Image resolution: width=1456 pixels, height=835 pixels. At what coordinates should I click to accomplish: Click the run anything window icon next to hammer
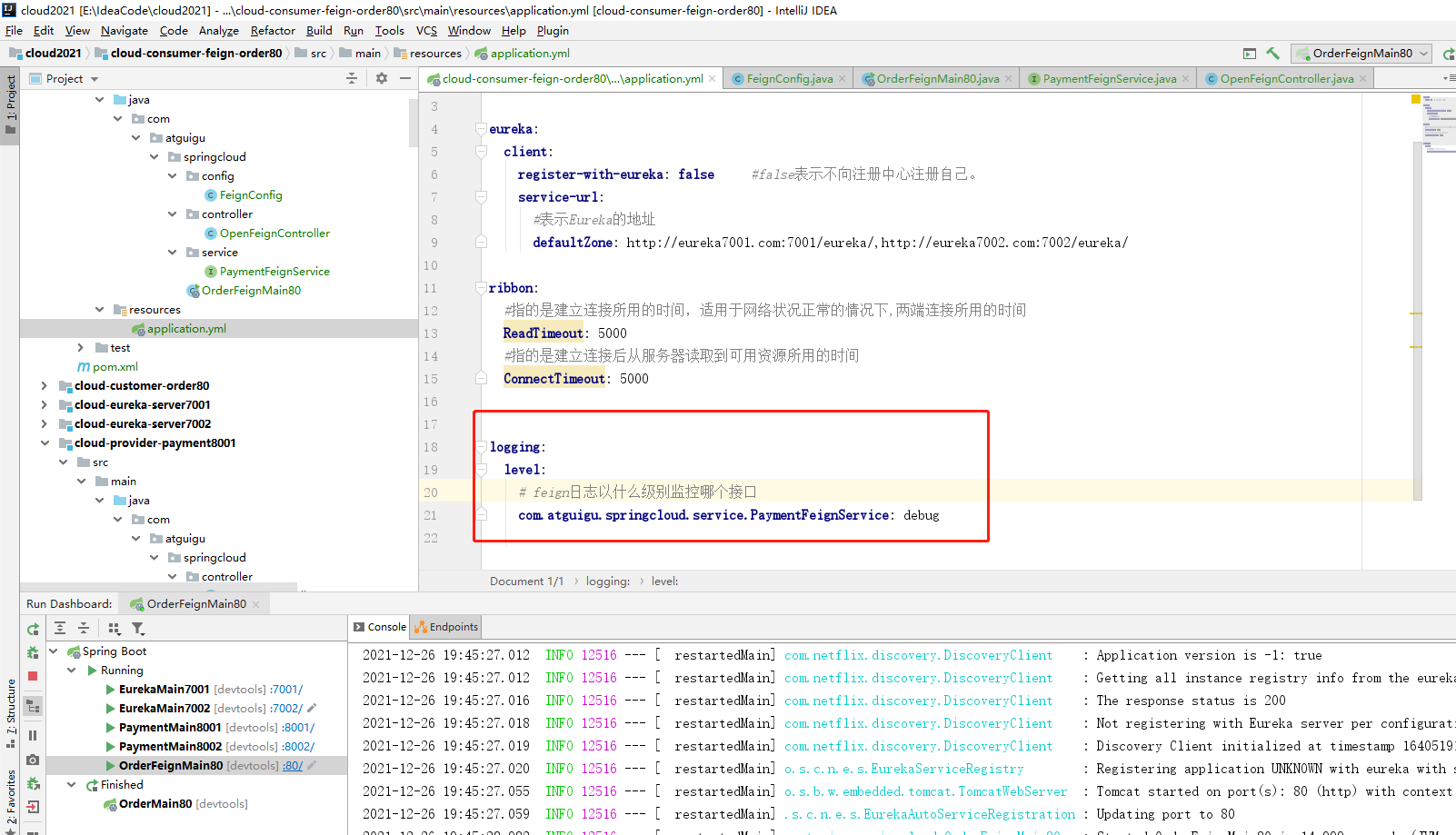pos(1250,54)
